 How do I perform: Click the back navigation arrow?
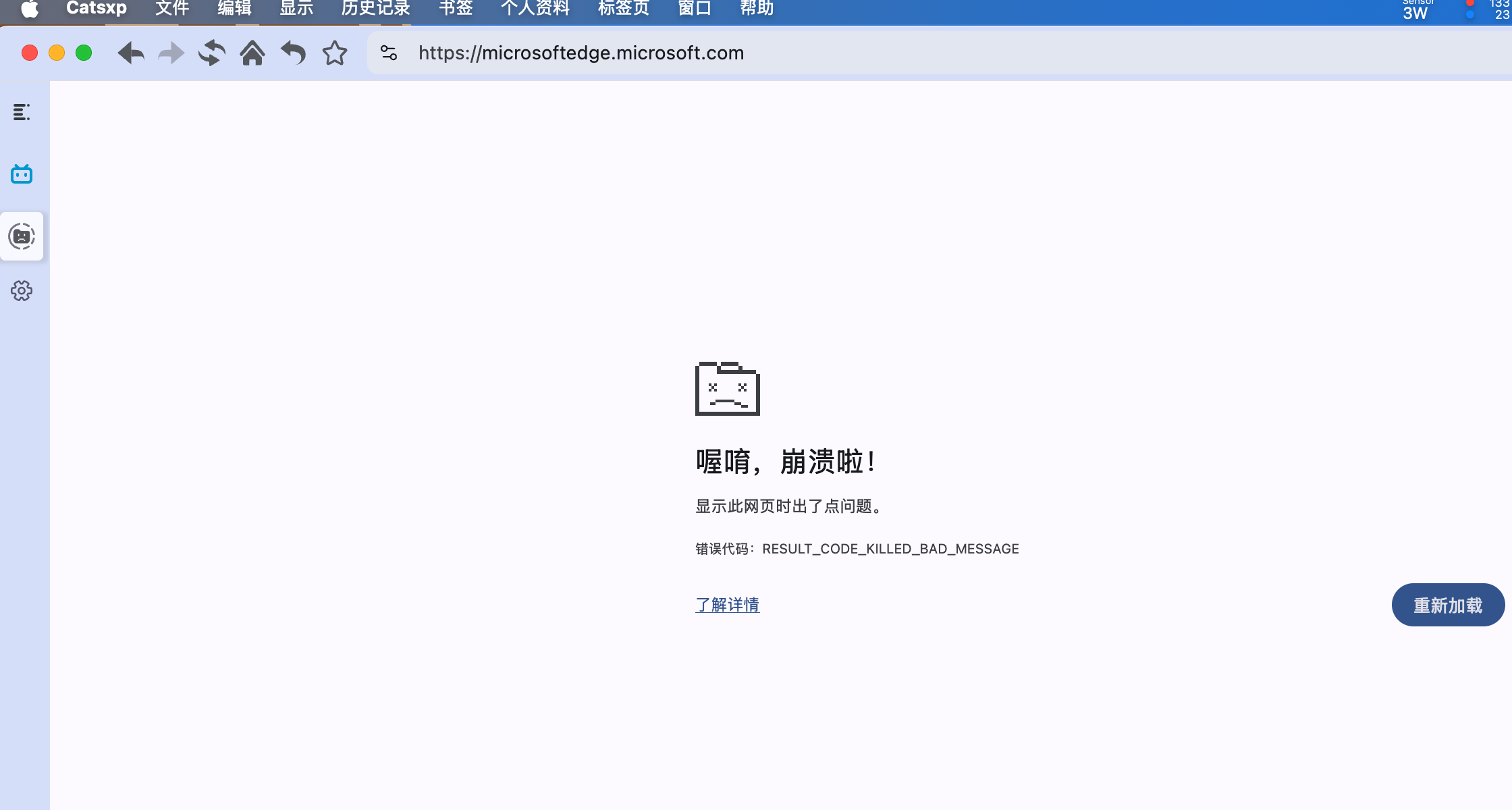131,53
